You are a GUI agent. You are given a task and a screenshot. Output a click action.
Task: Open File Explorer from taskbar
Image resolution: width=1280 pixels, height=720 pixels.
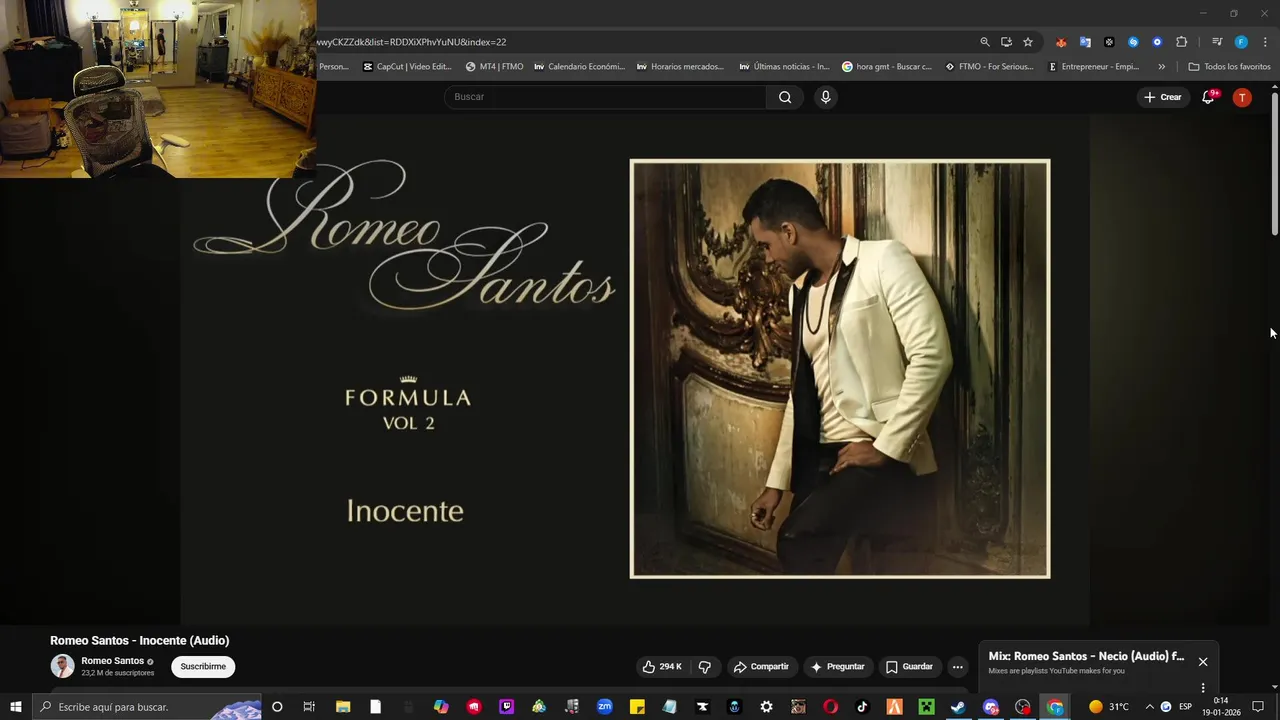pos(342,707)
